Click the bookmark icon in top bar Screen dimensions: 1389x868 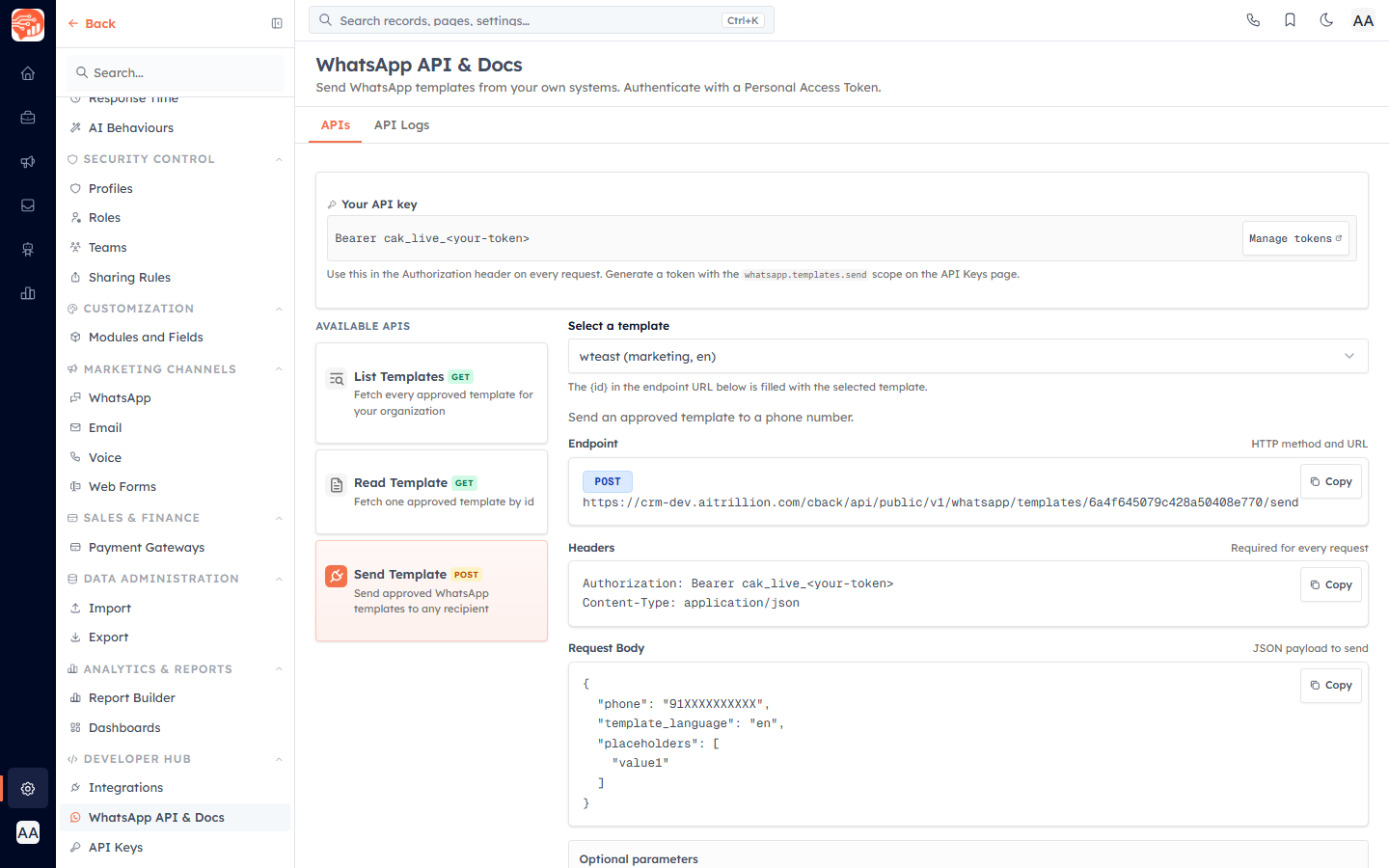point(1290,20)
